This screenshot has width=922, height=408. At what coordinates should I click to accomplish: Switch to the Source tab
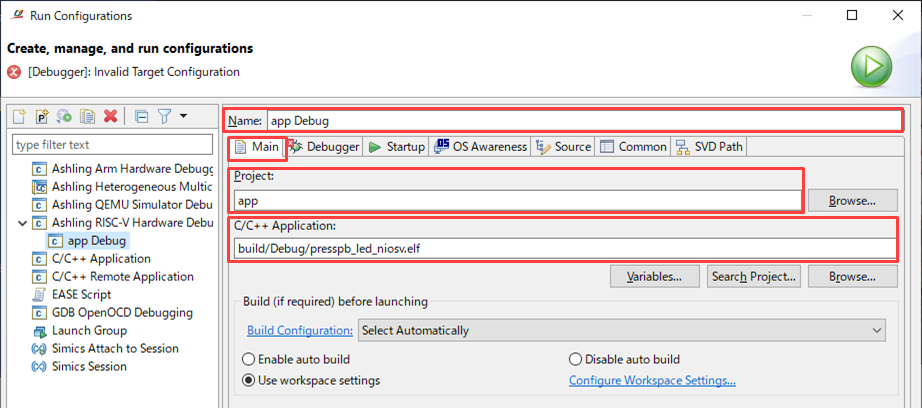(564, 147)
